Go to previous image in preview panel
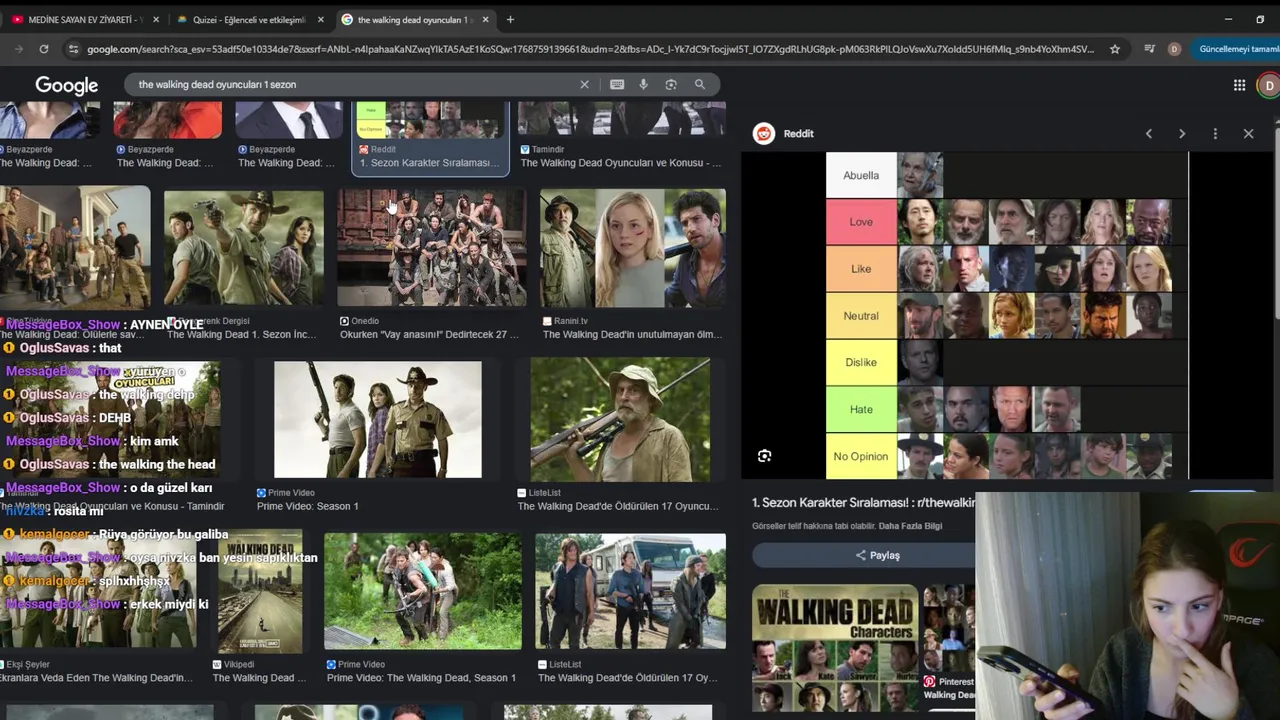Image resolution: width=1280 pixels, height=720 pixels. 1149,133
